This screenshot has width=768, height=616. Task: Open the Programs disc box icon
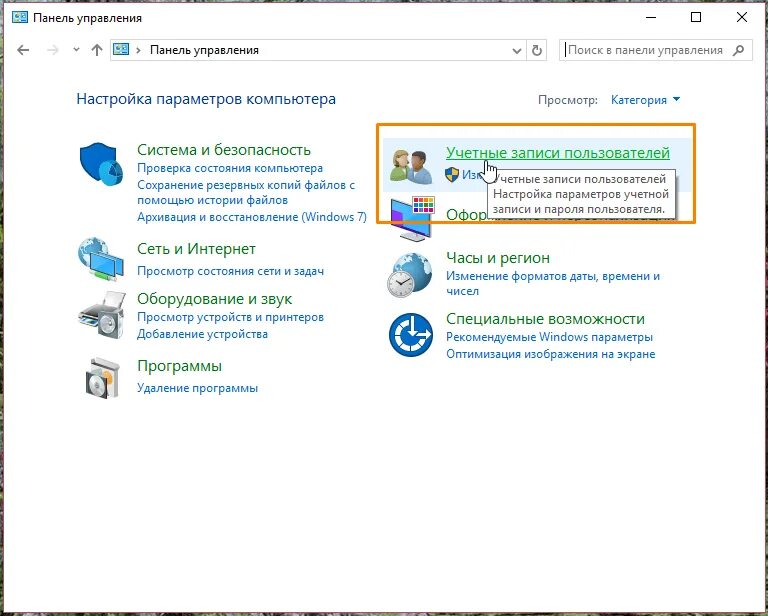(102, 378)
